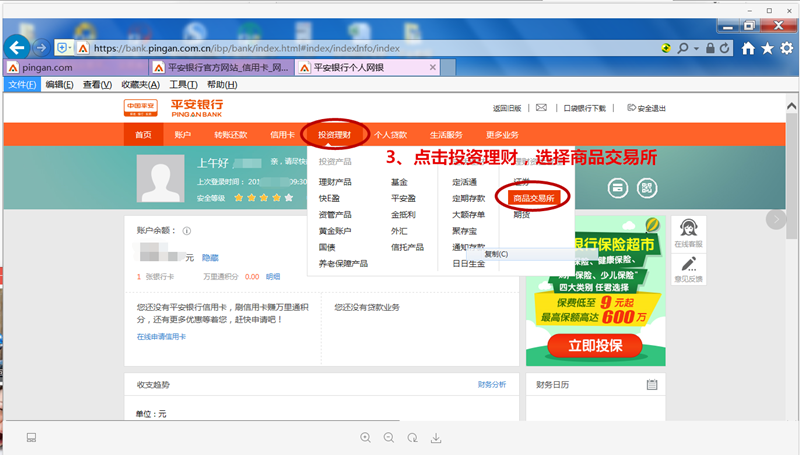Open a new blank tab button
The height and width of the screenshot is (455, 800).
[x=448, y=67]
